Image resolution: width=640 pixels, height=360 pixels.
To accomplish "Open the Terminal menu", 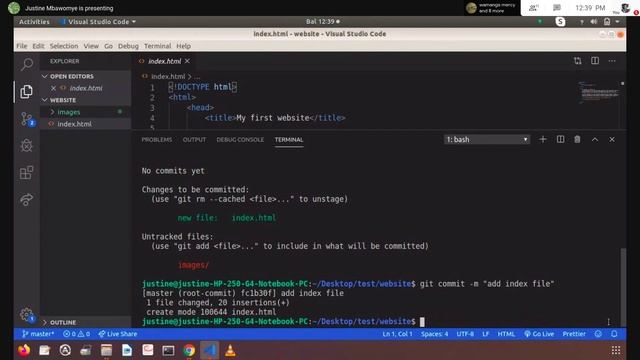I will tap(157, 46).
